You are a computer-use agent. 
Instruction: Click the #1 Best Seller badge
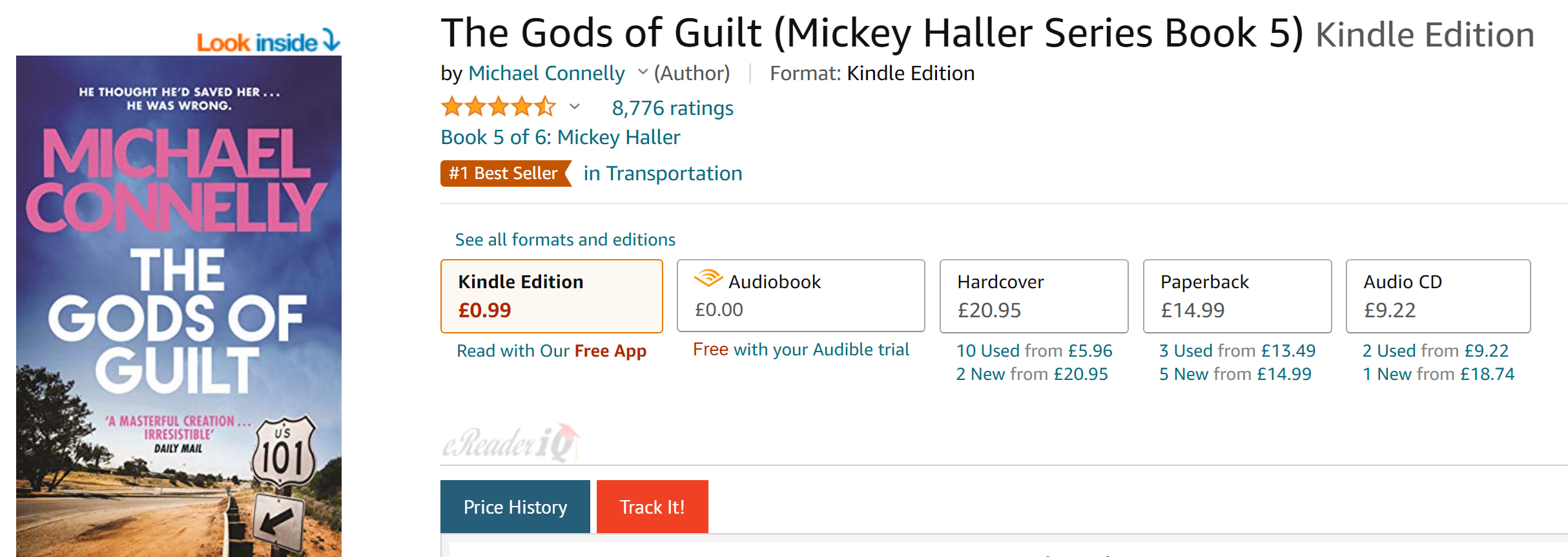click(x=505, y=173)
